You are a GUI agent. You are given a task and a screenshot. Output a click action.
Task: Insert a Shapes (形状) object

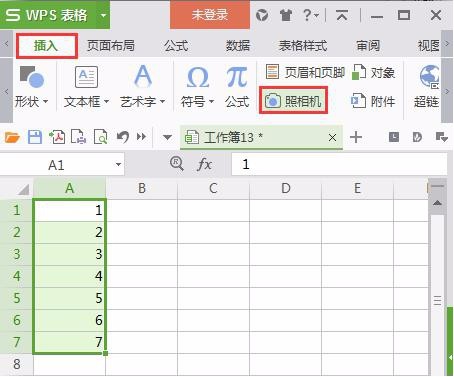pyautogui.click(x=32, y=77)
